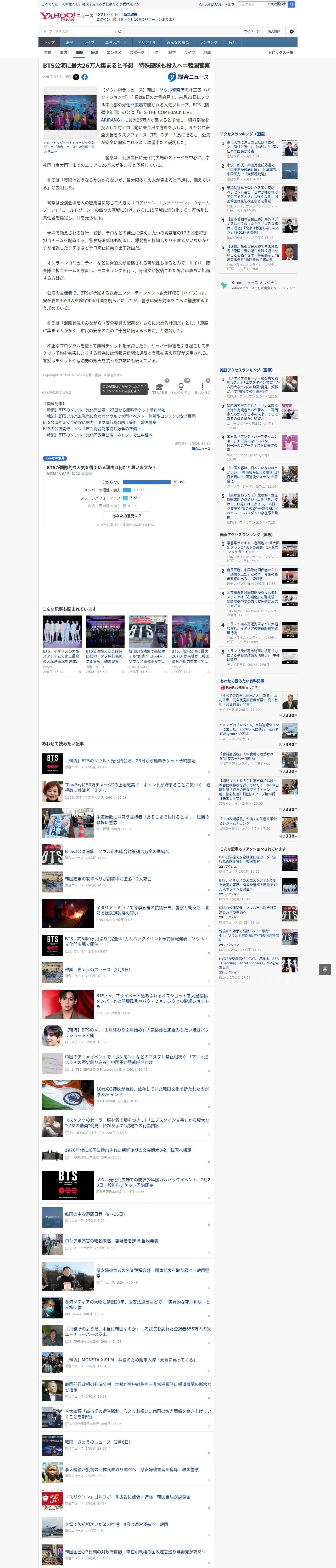Open article 大雪で欠航相次いだ済州空港
The height and width of the screenshot is (1568, 336).
click(116, 1524)
